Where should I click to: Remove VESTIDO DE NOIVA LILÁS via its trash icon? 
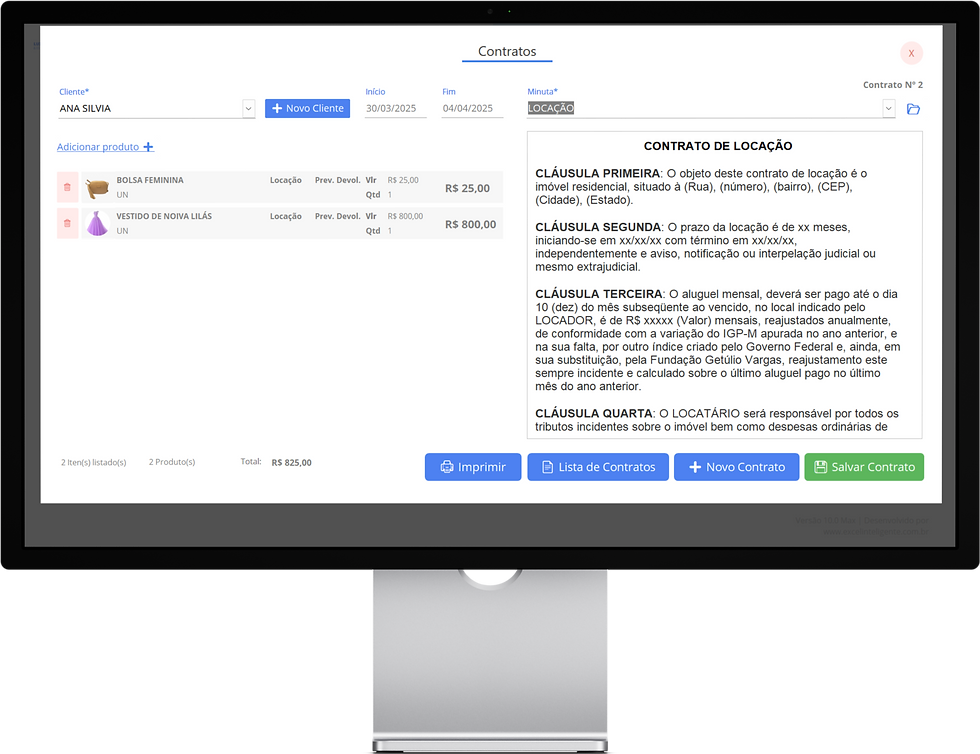click(67, 224)
